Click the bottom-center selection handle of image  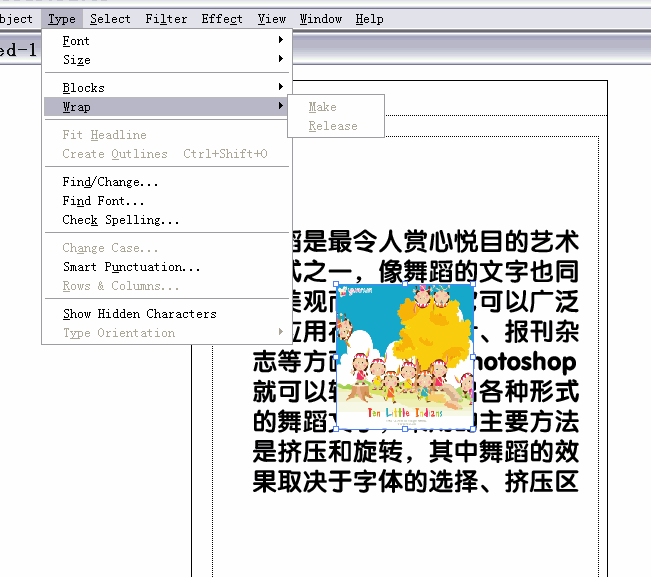[x=405, y=429]
